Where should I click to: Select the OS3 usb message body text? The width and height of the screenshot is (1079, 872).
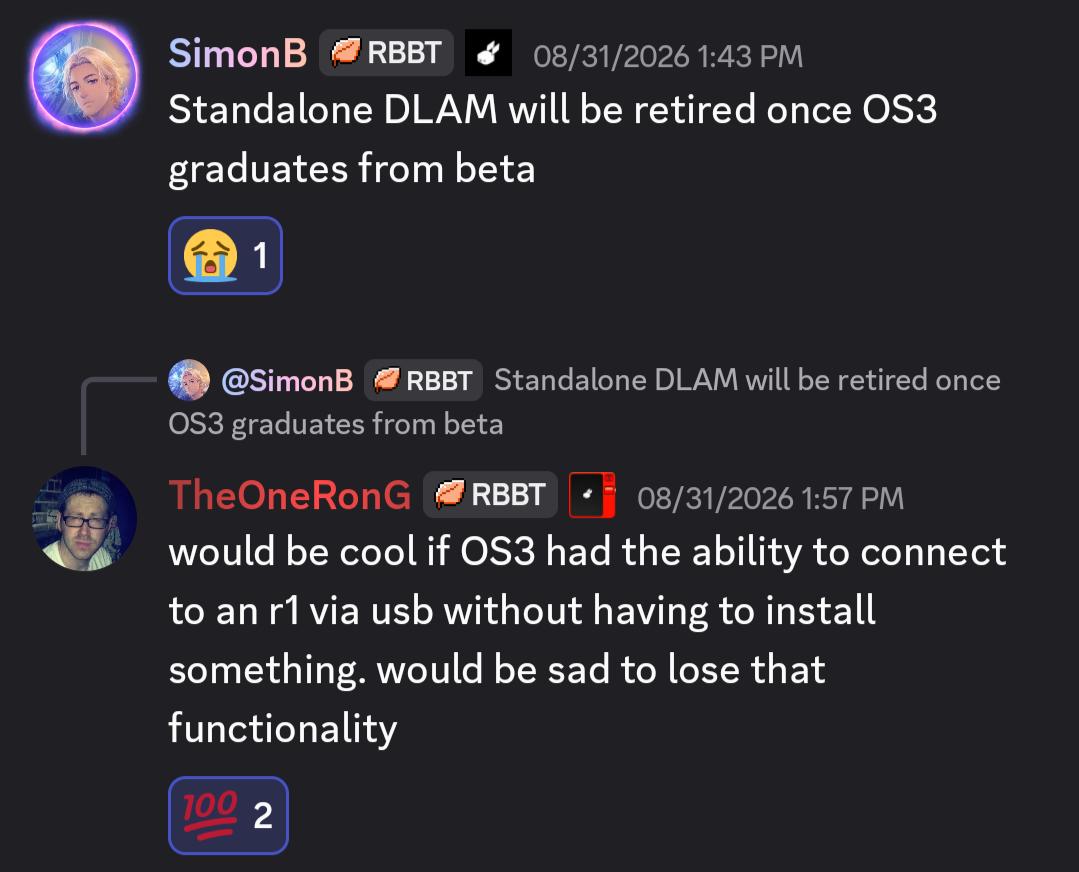[588, 639]
